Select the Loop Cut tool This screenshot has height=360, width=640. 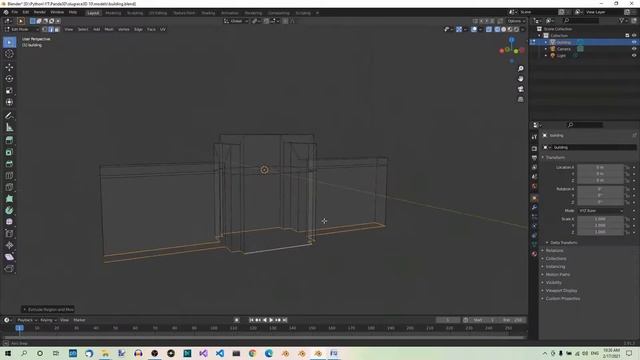[x=9, y=176]
